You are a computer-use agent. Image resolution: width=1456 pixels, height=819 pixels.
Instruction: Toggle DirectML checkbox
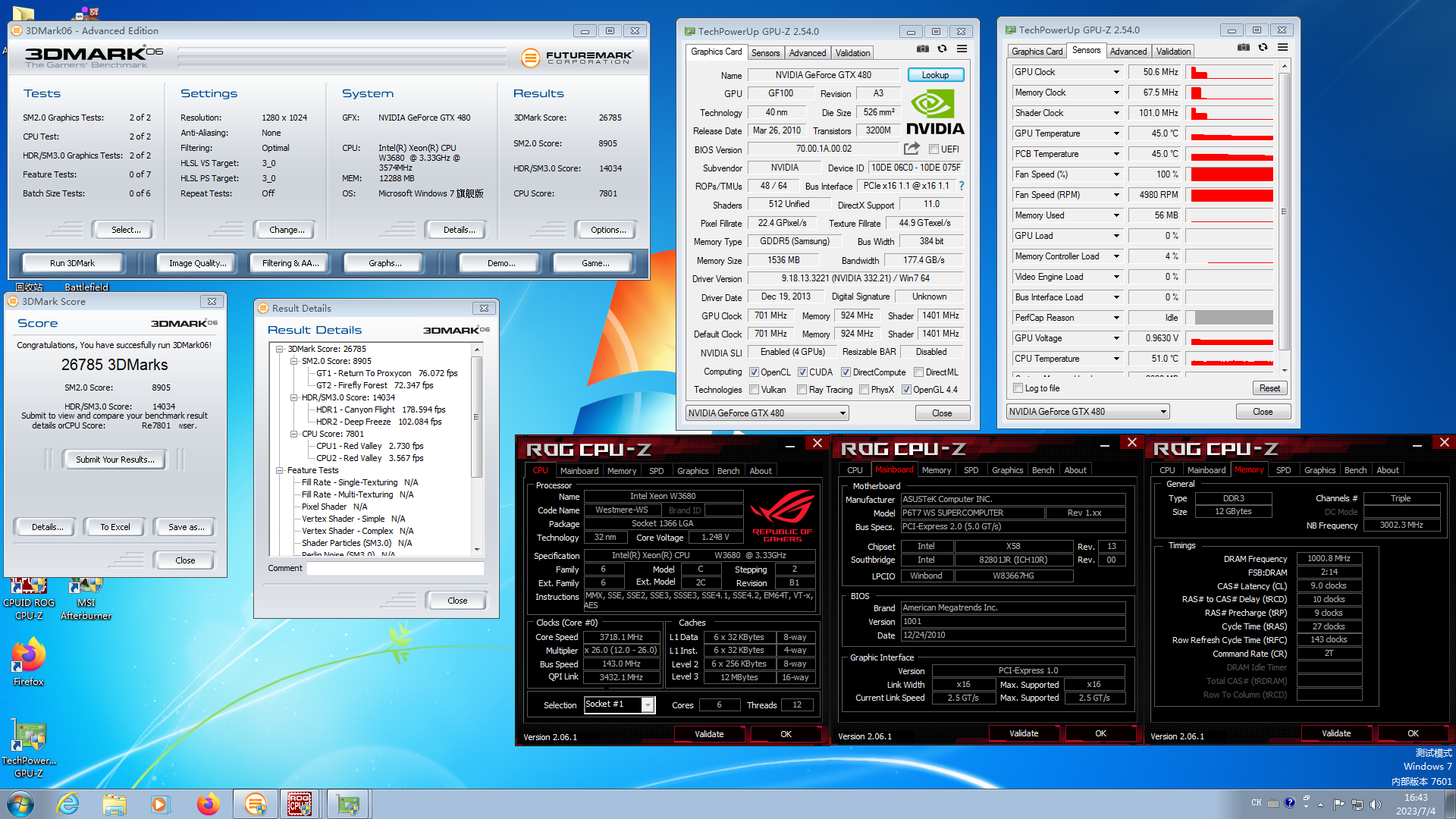[918, 372]
